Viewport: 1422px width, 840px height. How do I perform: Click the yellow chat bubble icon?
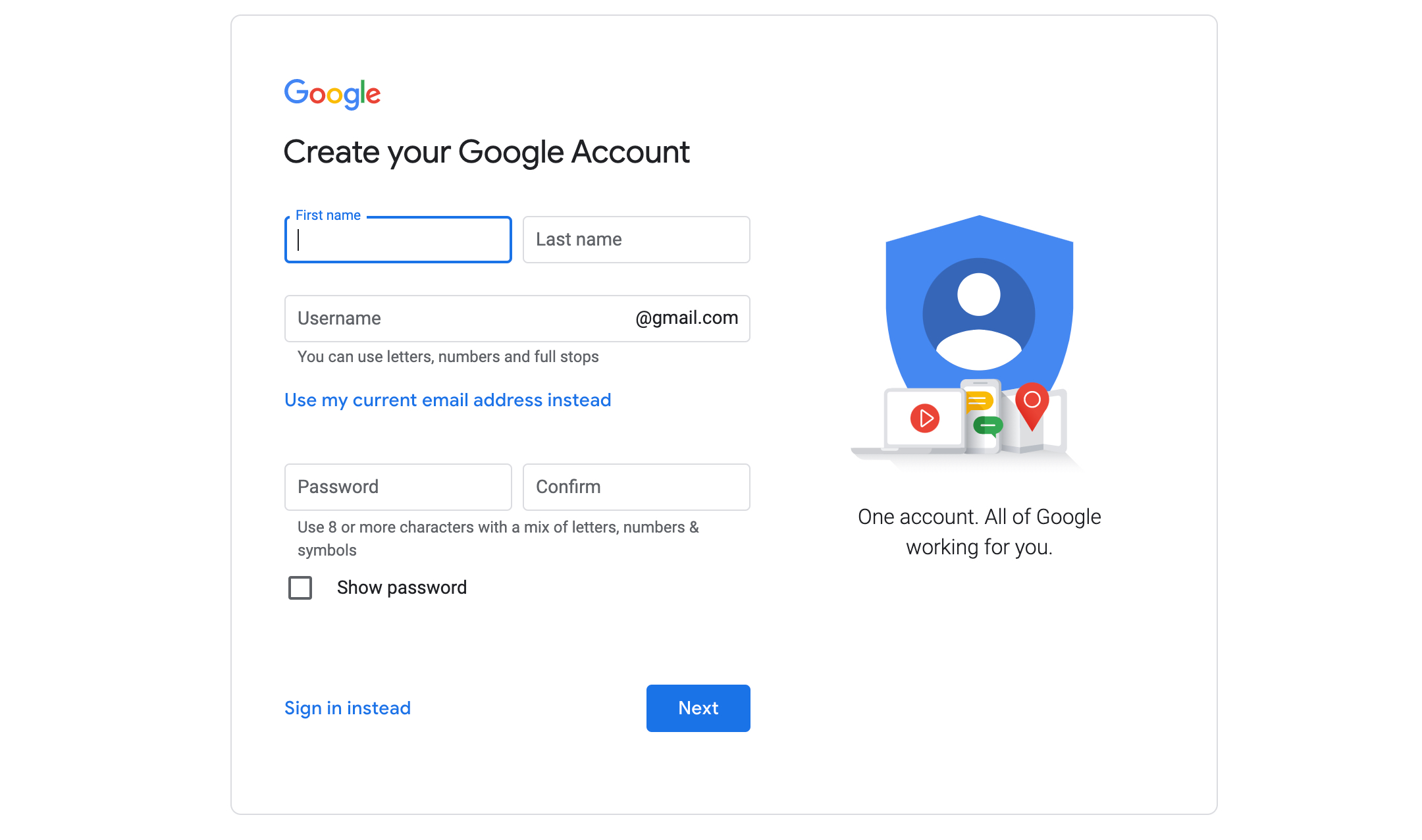[978, 401]
